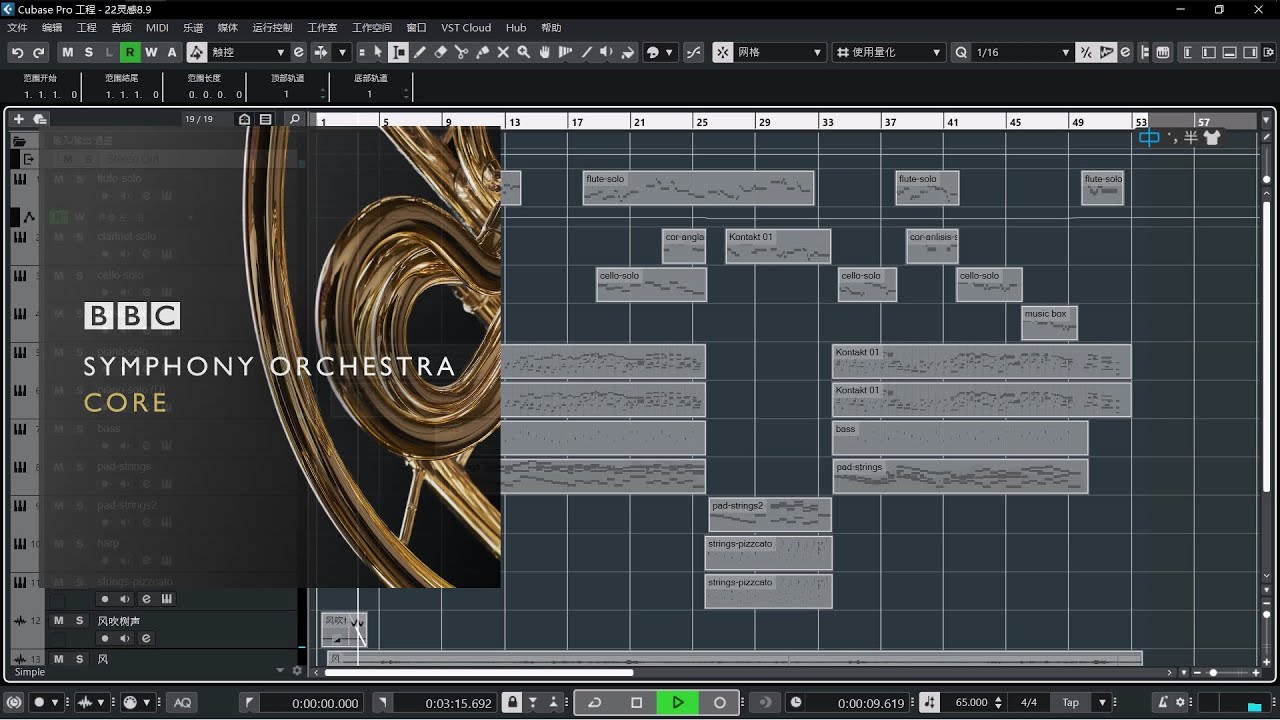The width and height of the screenshot is (1280, 720).
Task: Click the Record transport button
Action: click(719, 703)
